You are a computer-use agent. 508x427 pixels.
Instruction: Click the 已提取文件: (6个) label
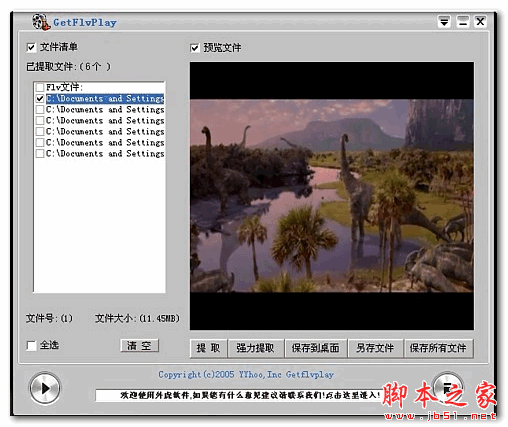pos(68,67)
